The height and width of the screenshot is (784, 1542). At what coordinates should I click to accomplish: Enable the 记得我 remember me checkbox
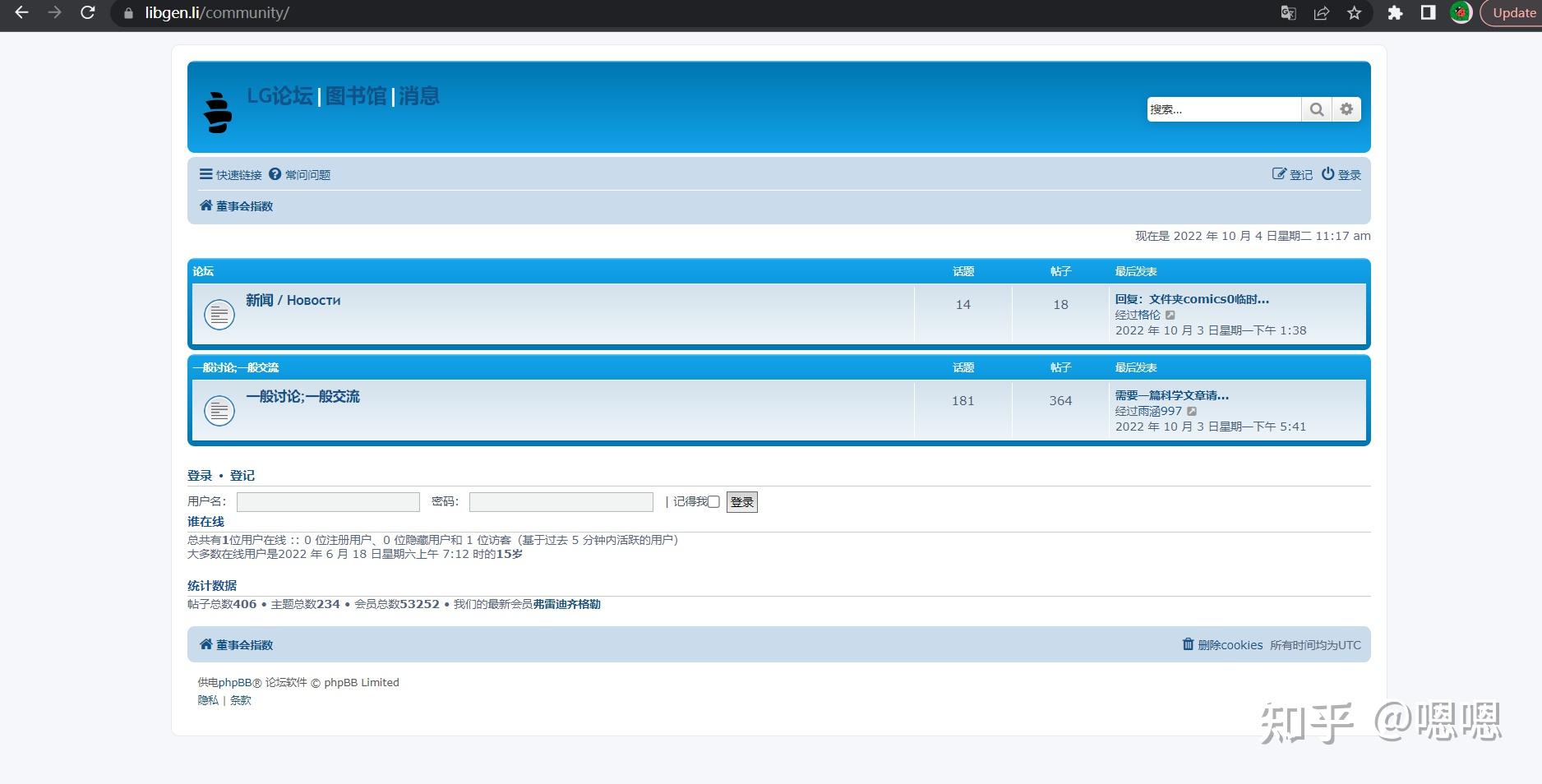(713, 501)
